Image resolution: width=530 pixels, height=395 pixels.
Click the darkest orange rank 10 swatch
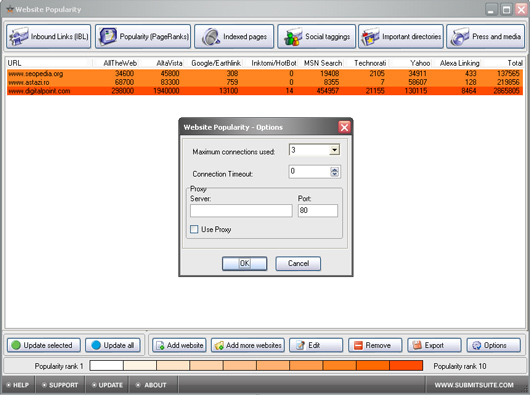point(406,366)
